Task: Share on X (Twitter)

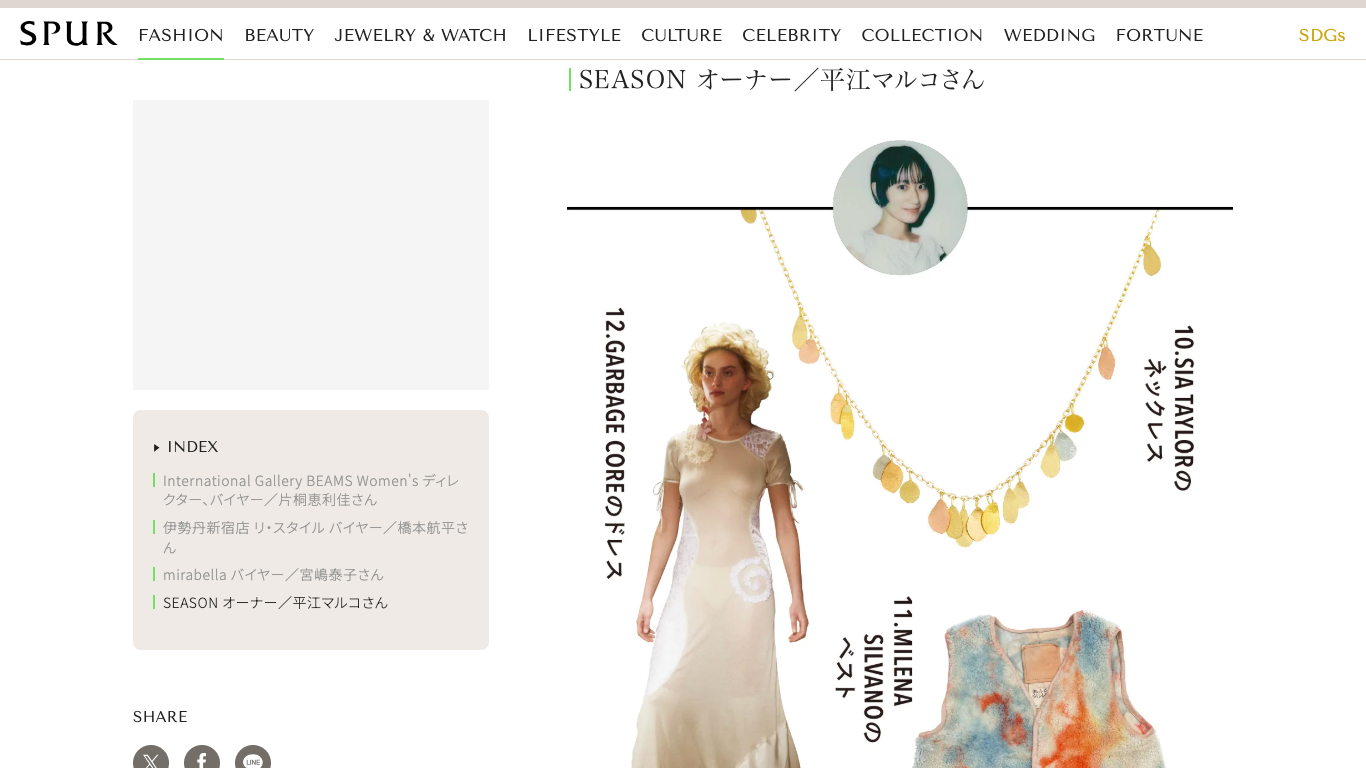Action: pos(151,762)
